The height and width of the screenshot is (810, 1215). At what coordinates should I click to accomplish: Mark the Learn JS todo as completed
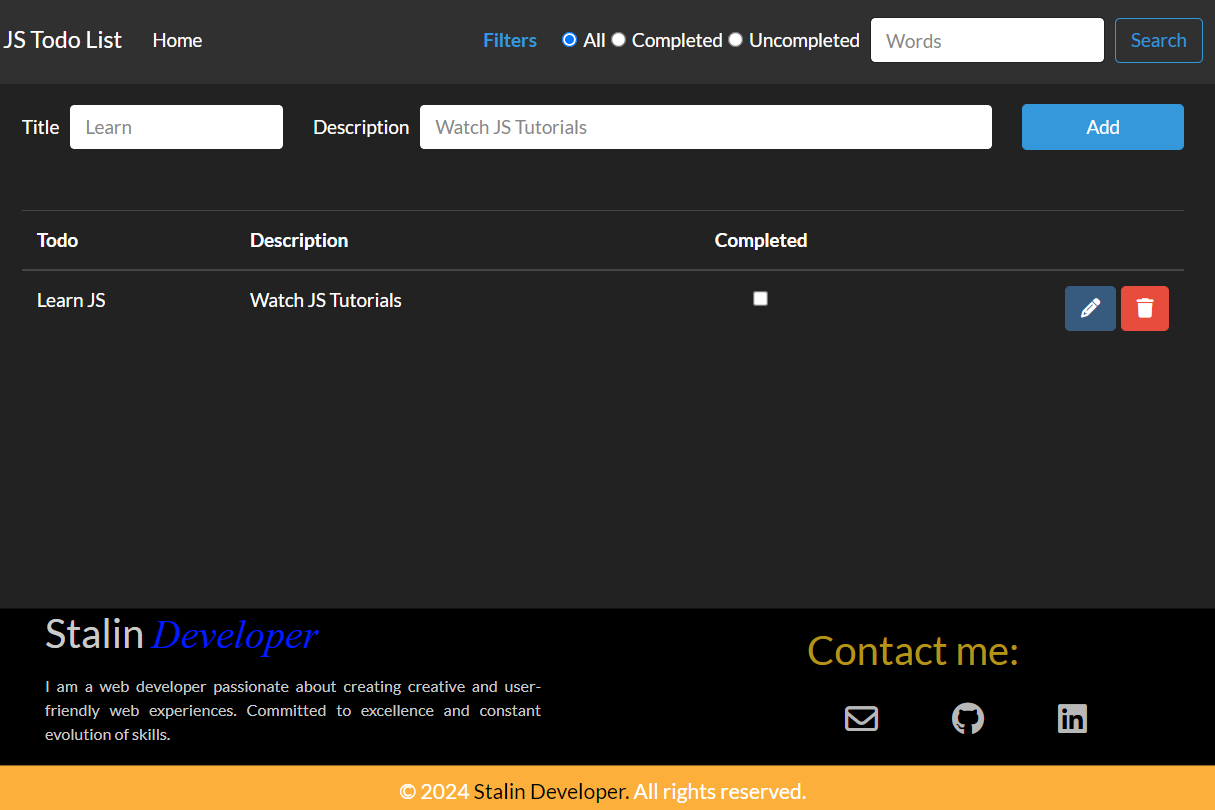click(x=760, y=299)
